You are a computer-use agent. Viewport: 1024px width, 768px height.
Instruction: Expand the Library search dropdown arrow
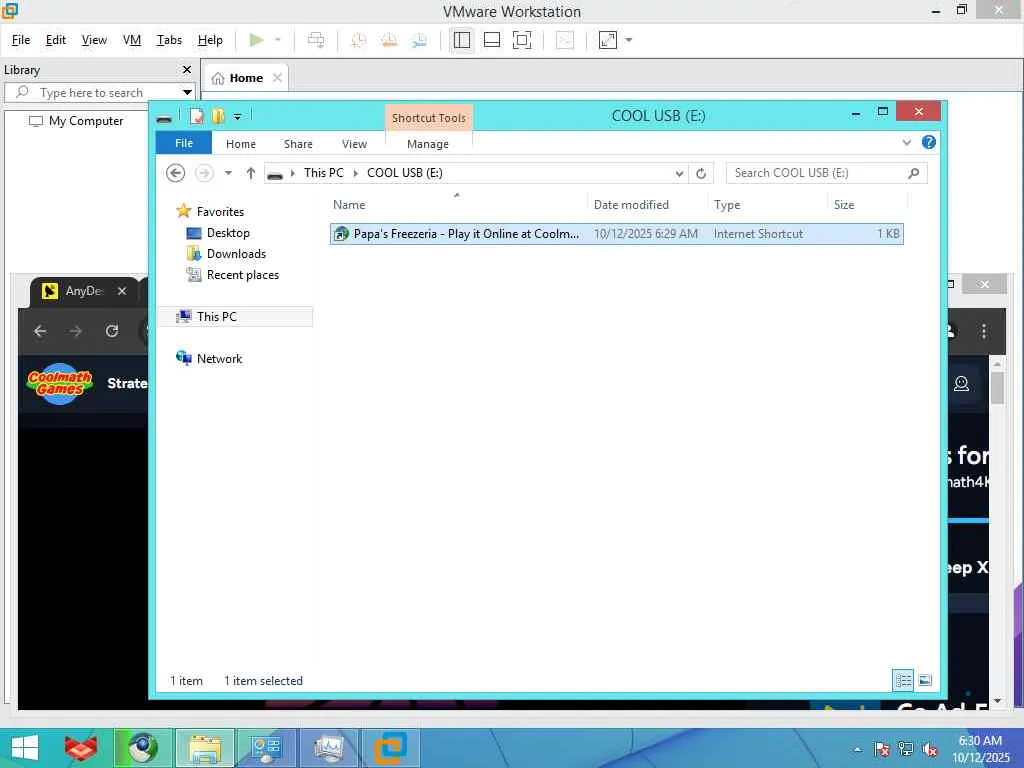pyautogui.click(x=187, y=92)
